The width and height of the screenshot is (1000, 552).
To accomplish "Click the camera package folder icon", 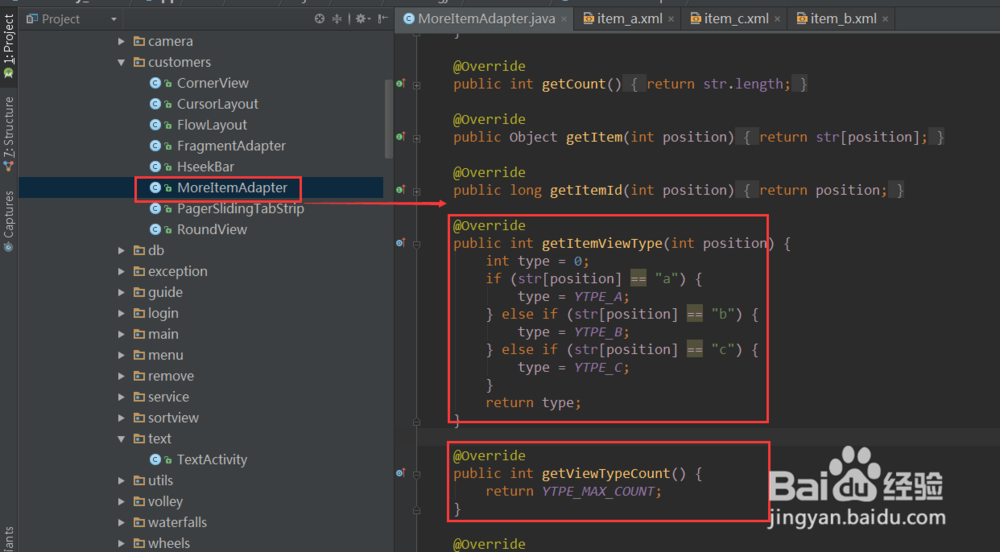I will coord(139,41).
